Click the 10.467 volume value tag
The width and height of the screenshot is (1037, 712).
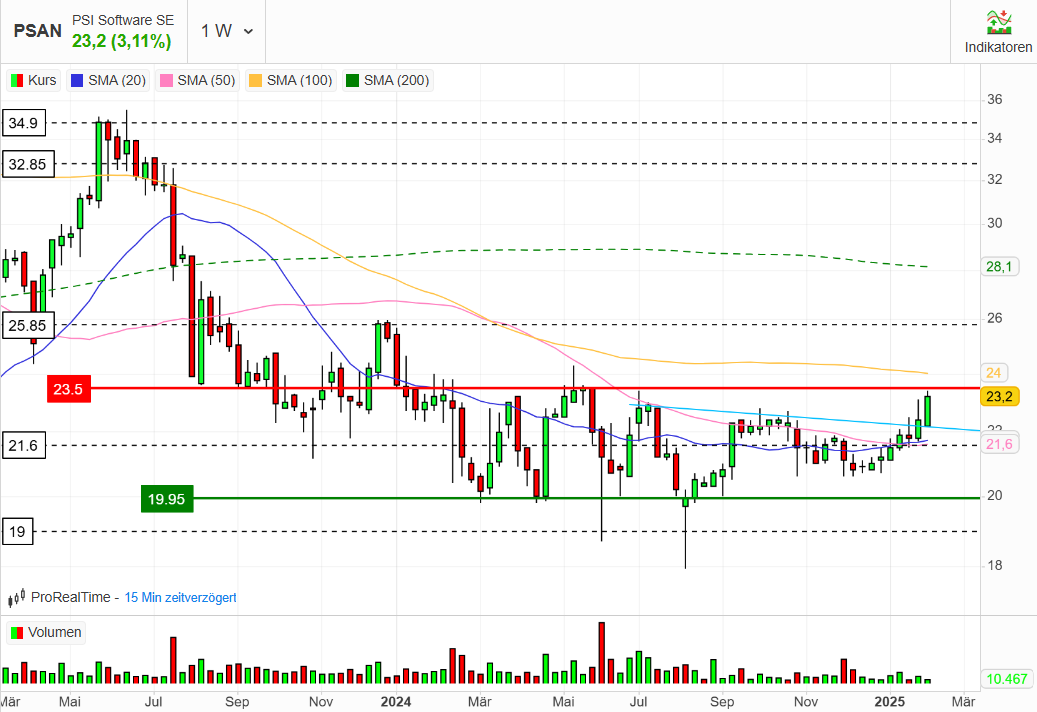[x=1007, y=679]
